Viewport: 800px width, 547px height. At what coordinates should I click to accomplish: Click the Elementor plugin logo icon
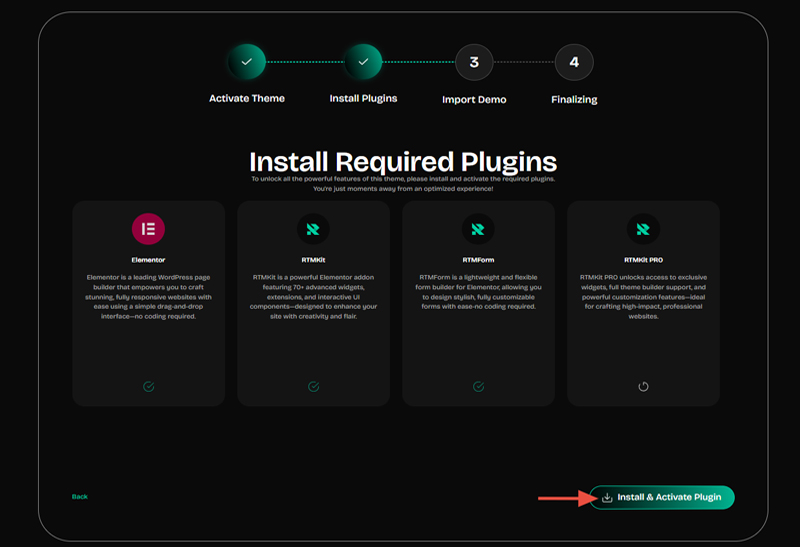click(148, 229)
